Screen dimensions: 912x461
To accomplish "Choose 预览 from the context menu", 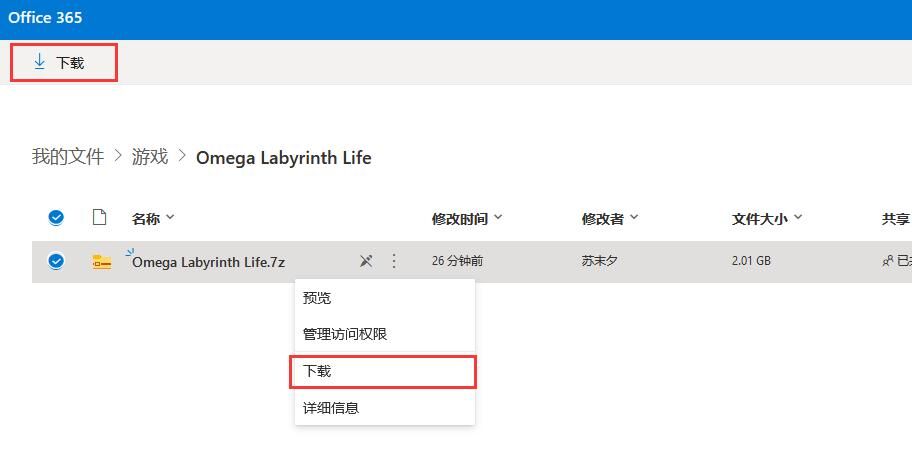I will [x=317, y=298].
